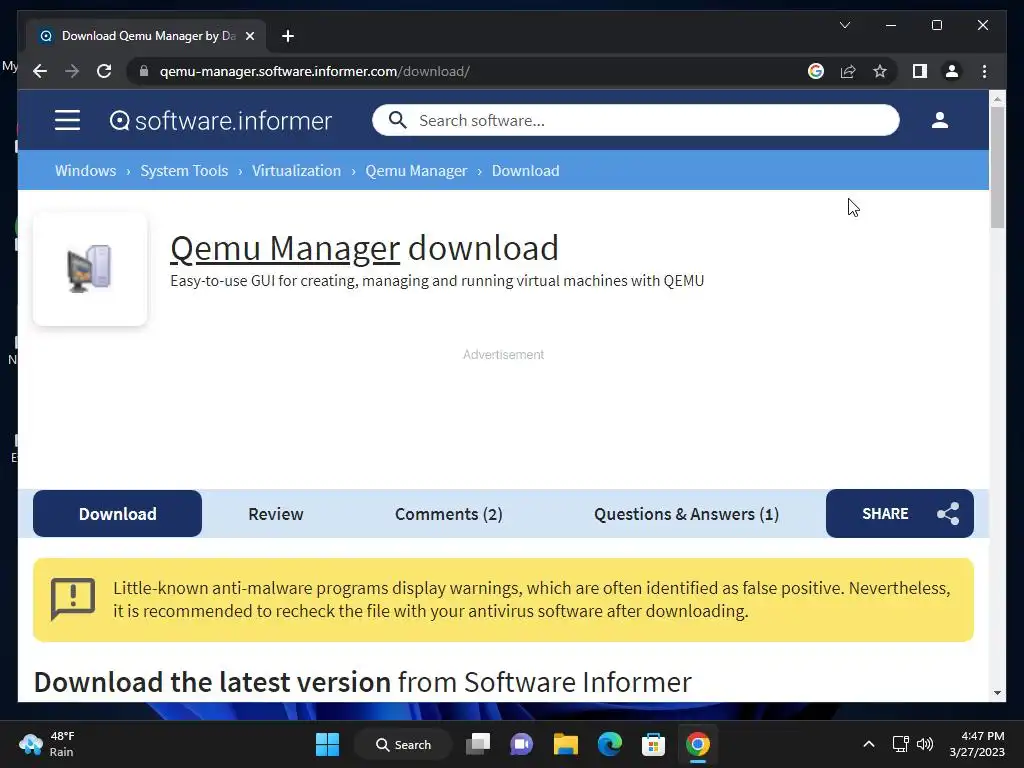The height and width of the screenshot is (768, 1024).
Task: Open a new browser tab
Action: coord(288,36)
